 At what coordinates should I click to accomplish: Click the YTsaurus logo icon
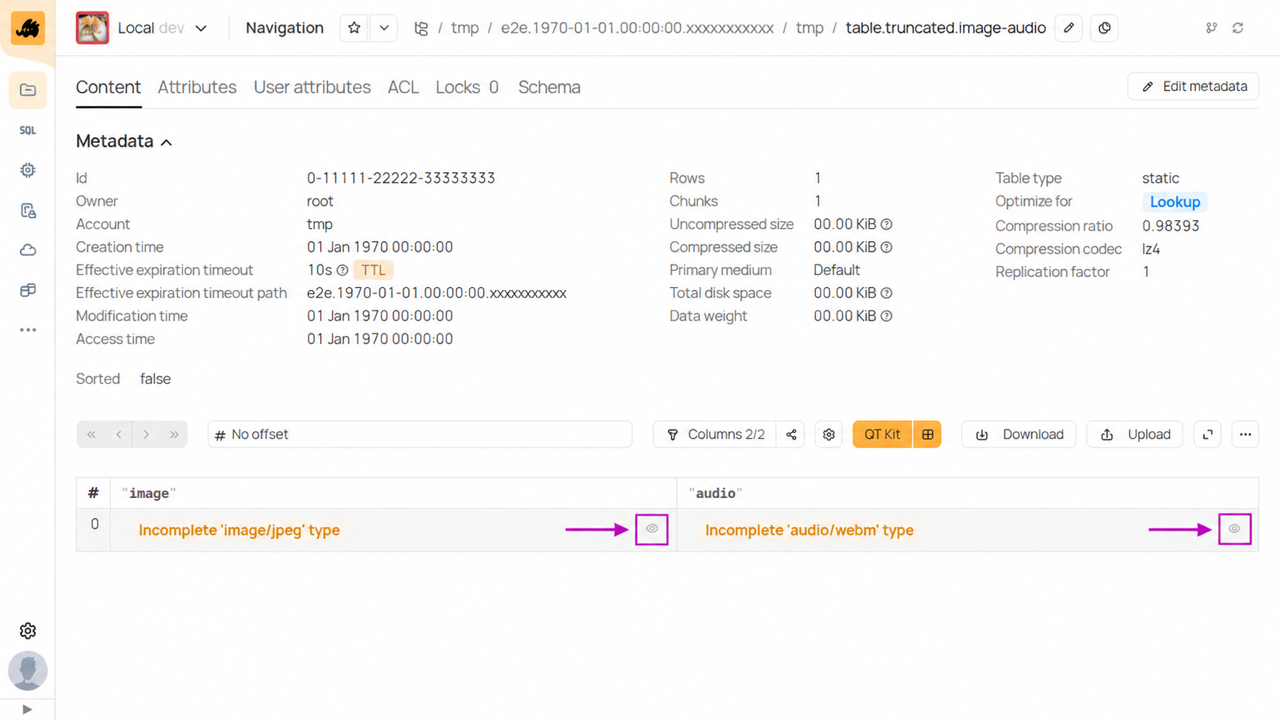point(28,30)
